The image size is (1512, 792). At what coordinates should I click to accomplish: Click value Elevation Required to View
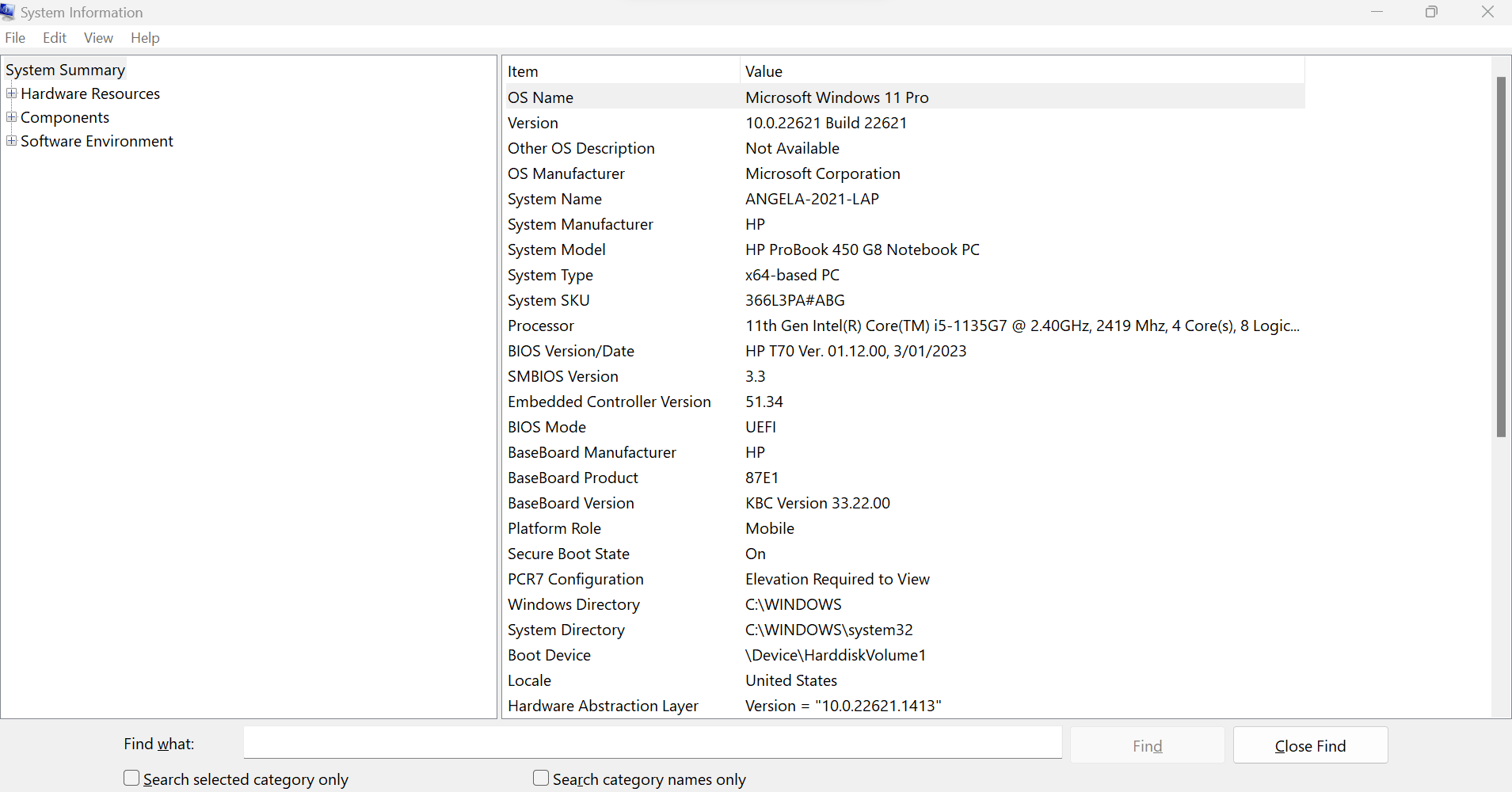[x=837, y=579]
